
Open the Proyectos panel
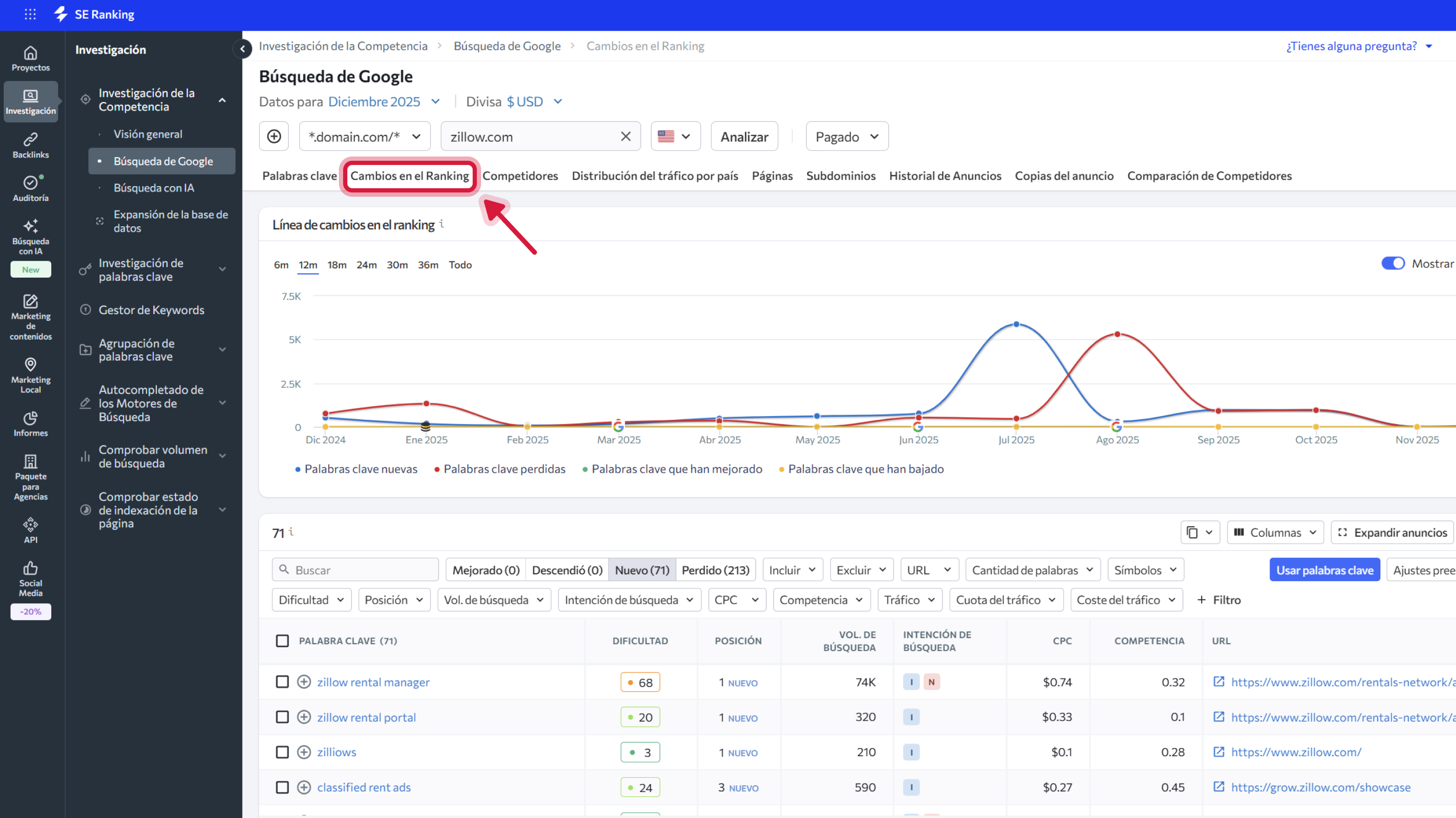[31, 58]
